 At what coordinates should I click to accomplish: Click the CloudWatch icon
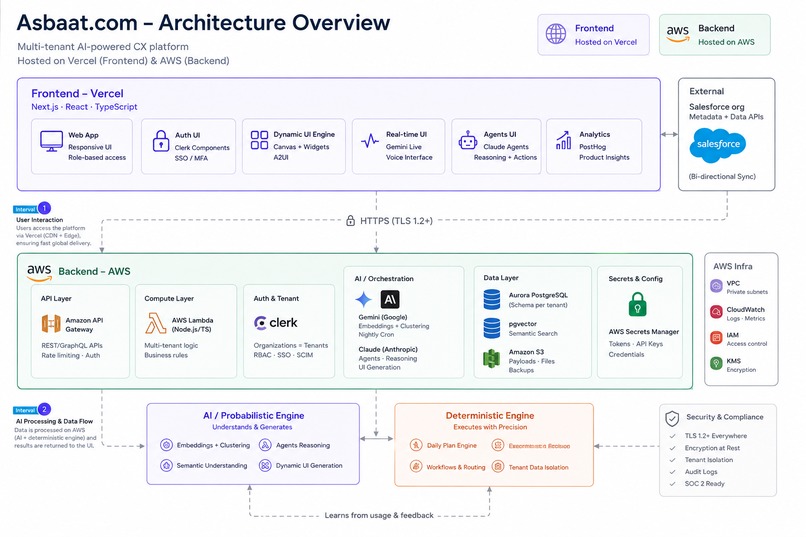click(717, 312)
